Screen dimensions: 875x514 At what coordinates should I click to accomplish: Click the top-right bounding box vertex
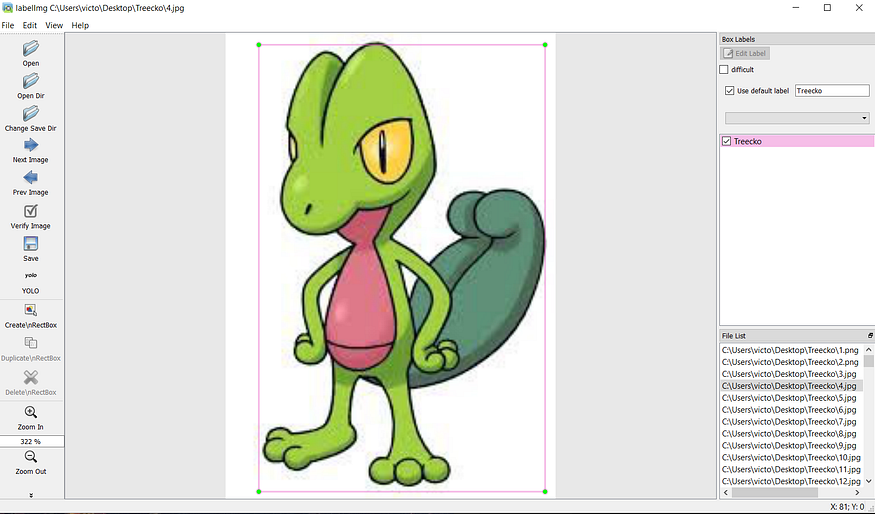point(545,45)
